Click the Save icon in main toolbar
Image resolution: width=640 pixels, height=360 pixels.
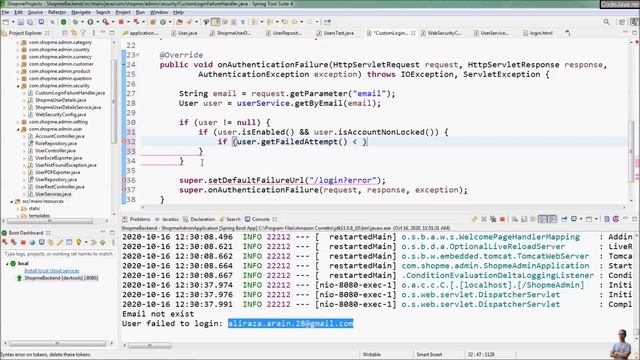point(20,22)
